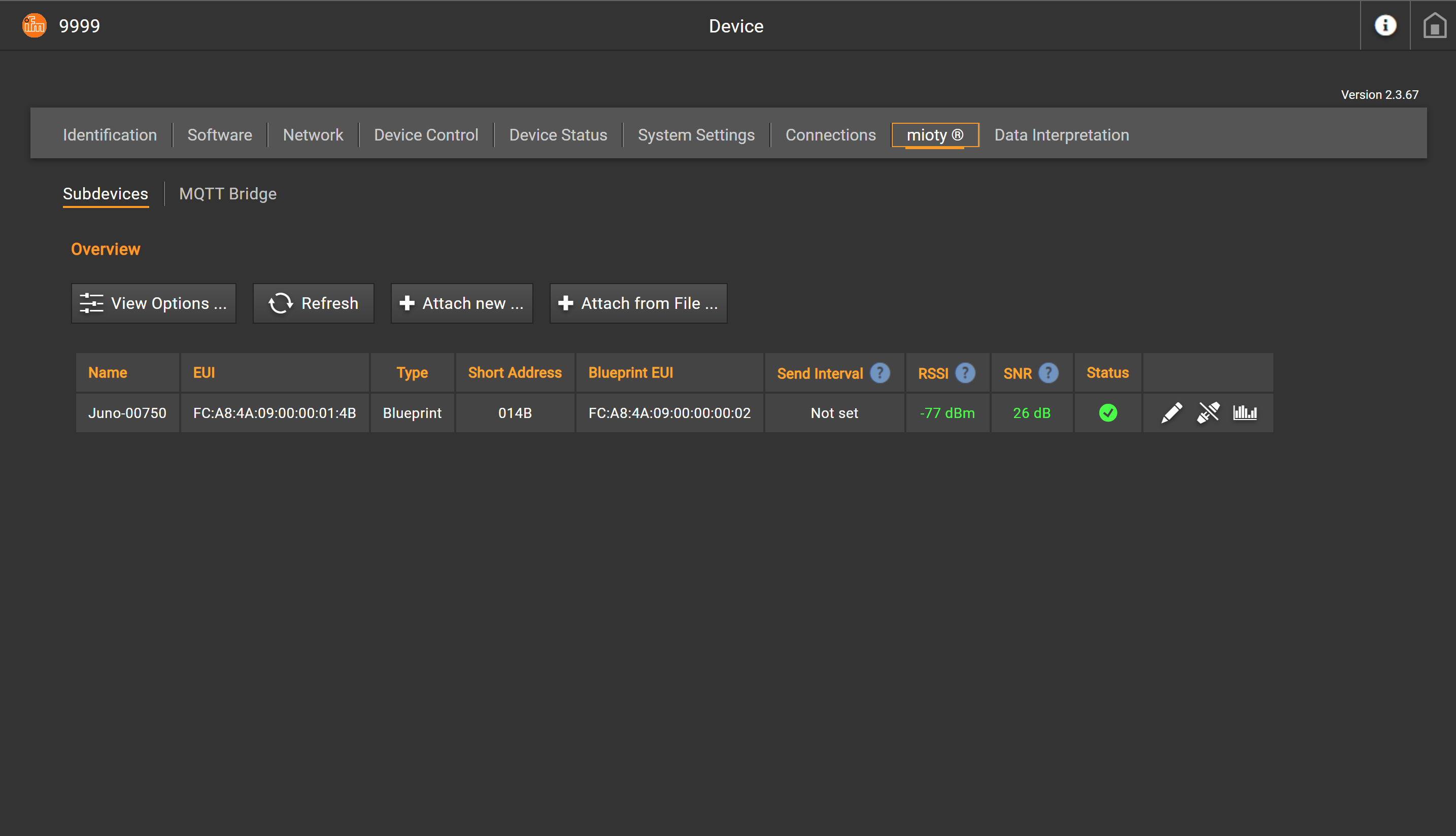Click the Short Address column header
1456x836 pixels.
click(515, 373)
